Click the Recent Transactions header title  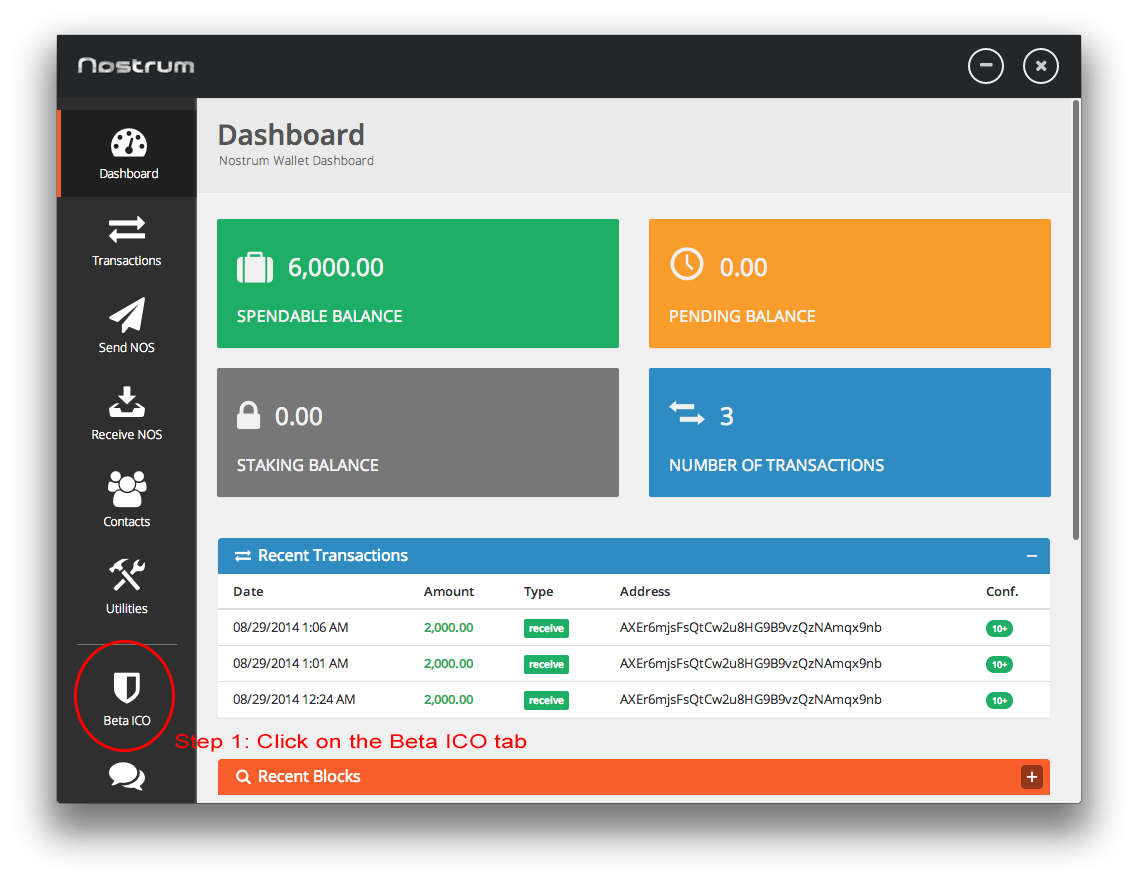(332, 555)
